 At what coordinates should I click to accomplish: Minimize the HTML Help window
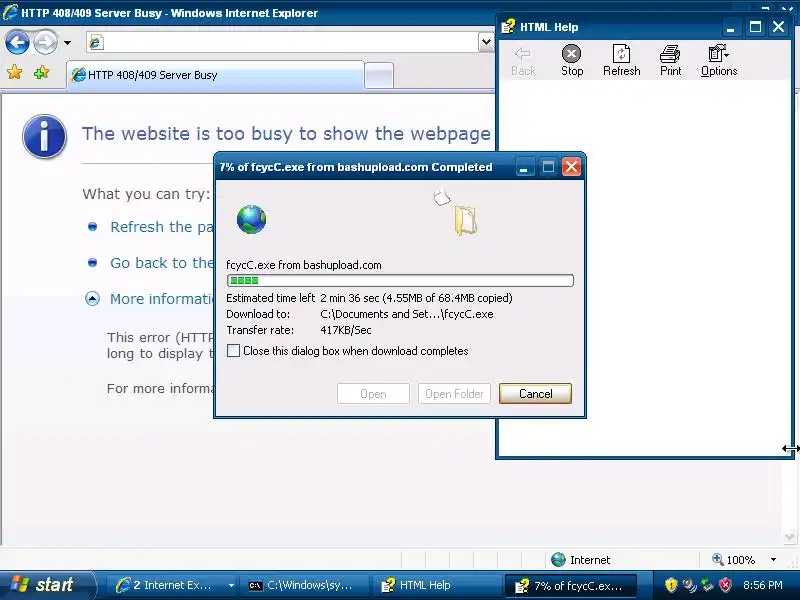pos(731,27)
